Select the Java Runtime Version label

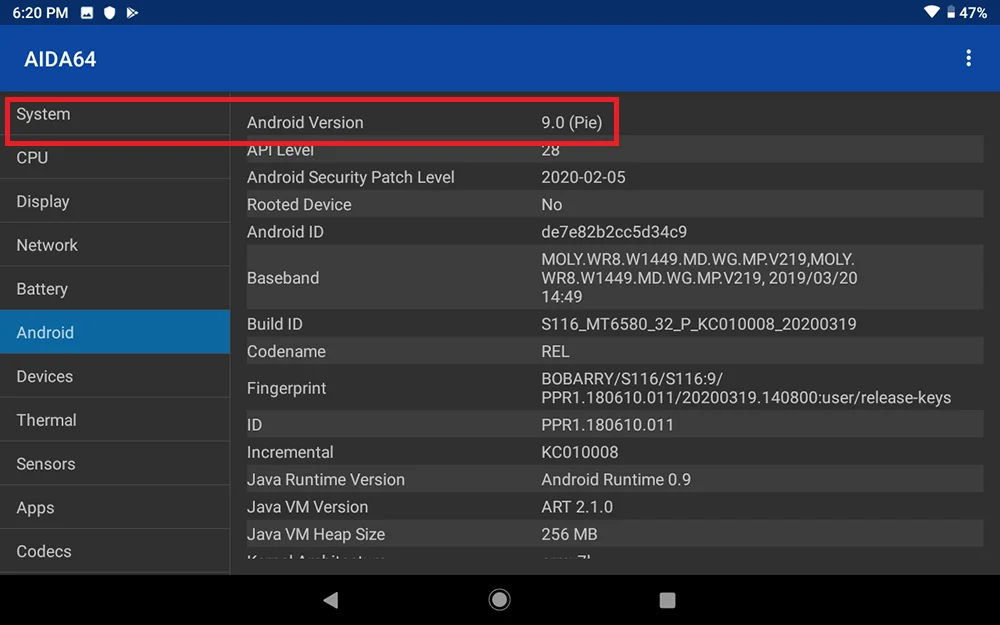tap(325, 480)
